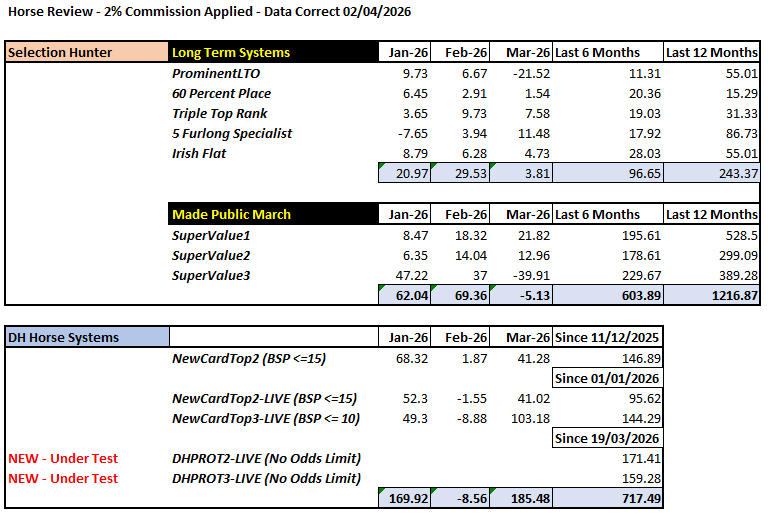Click the DHPROT2-LIVE (No Odds Limit) cell
This screenshot has height=516, width=768.
pos(266,458)
